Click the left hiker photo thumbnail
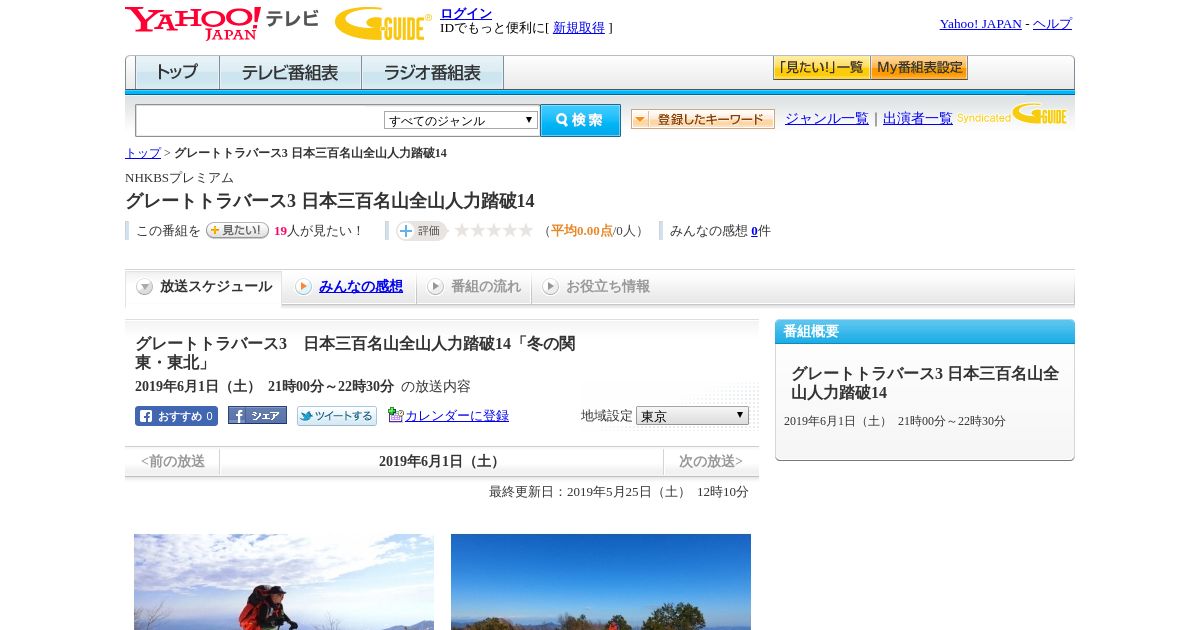 (x=284, y=582)
